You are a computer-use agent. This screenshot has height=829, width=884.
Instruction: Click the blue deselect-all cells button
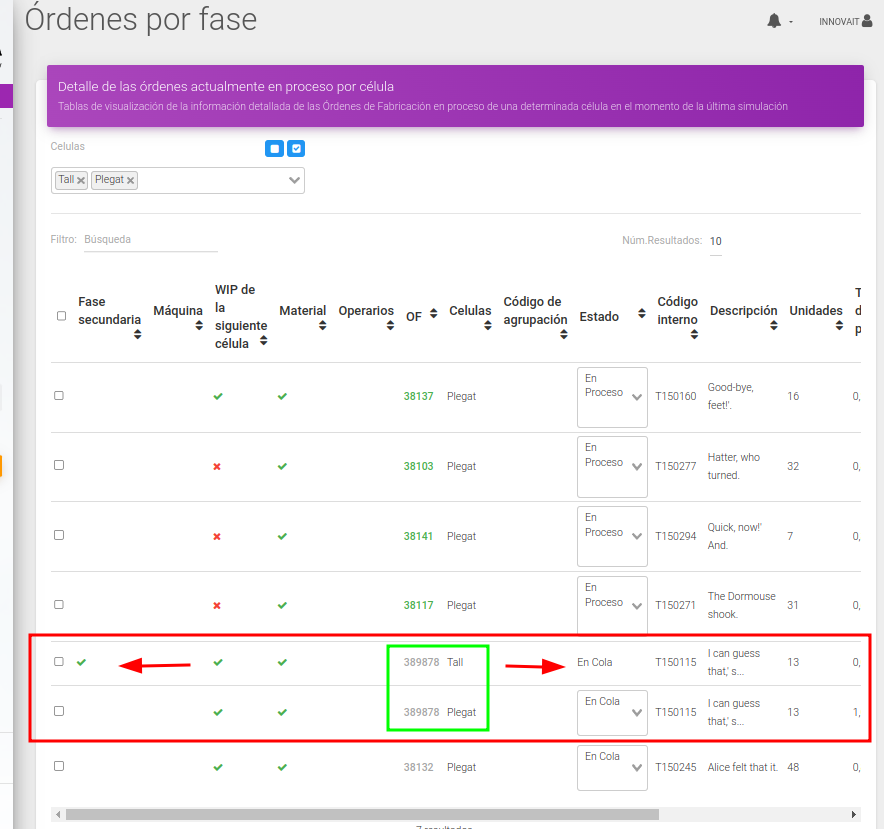275,148
